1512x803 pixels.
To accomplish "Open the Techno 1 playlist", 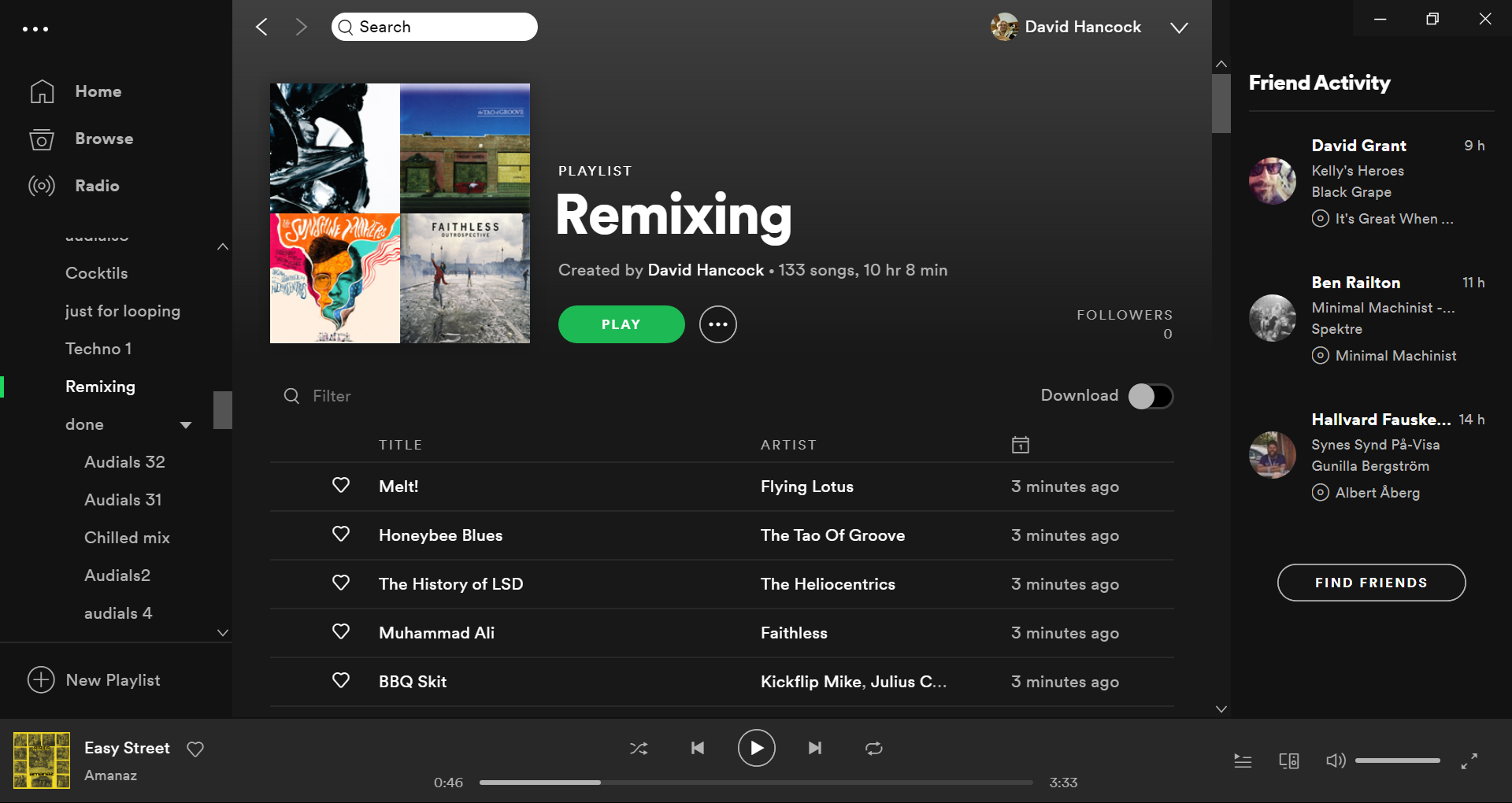I will click(x=98, y=349).
